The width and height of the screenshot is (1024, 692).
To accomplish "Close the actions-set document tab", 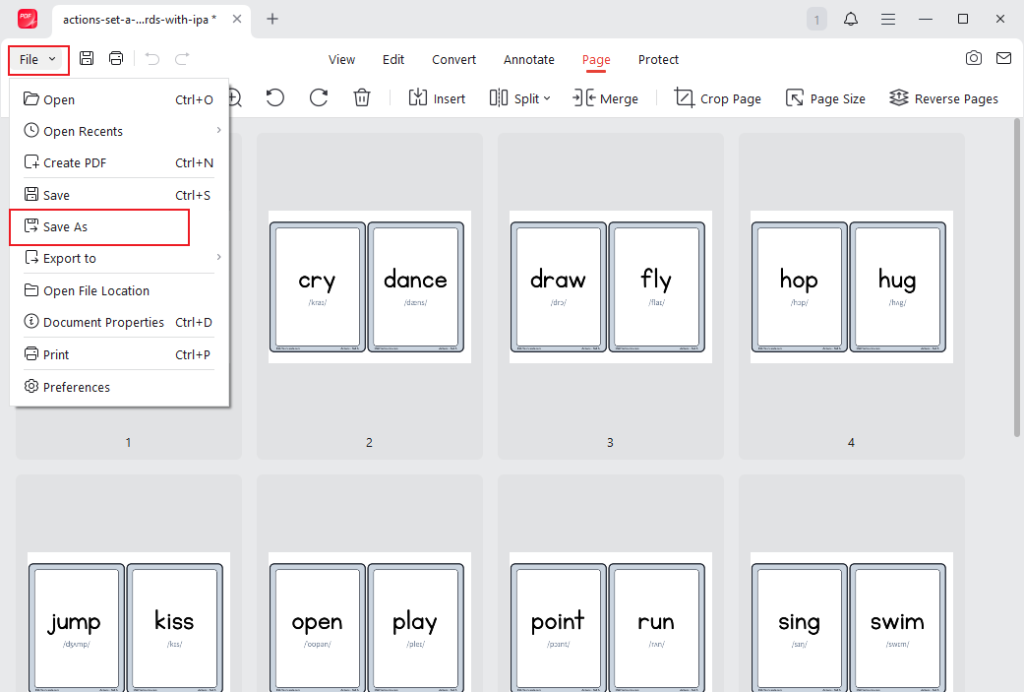I will pos(237,19).
